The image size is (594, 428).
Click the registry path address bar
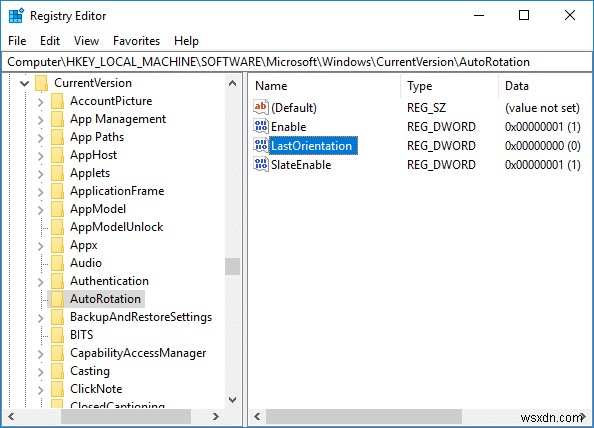pyautogui.click(x=297, y=62)
